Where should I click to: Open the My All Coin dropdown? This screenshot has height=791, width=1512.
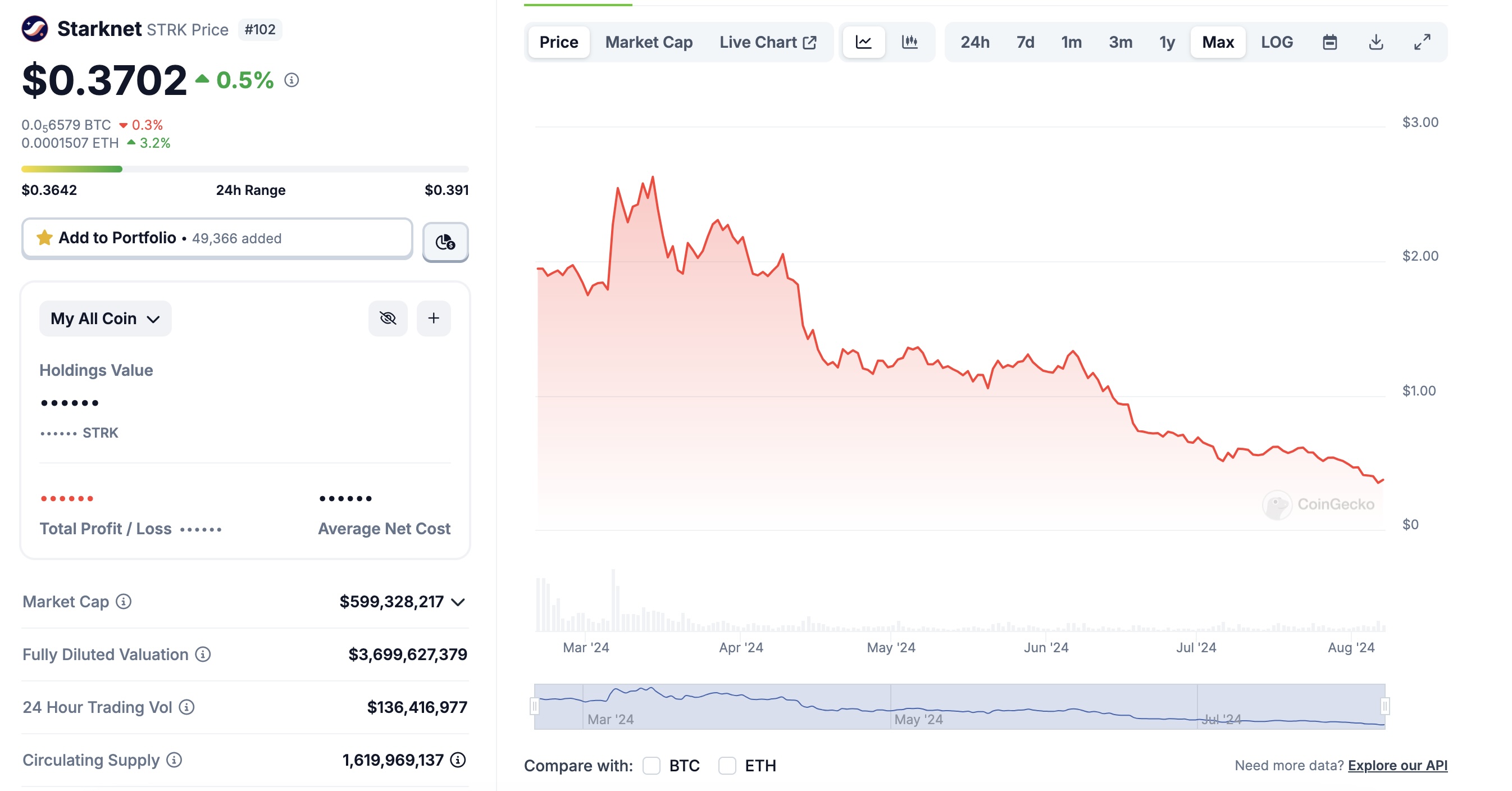(105, 319)
